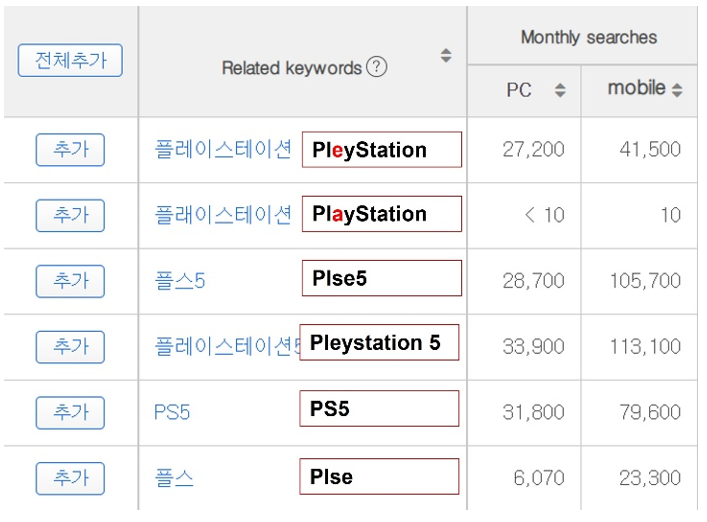The height and width of the screenshot is (522, 707).
Task: Sort the mobile searches column
Action: tap(677, 90)
